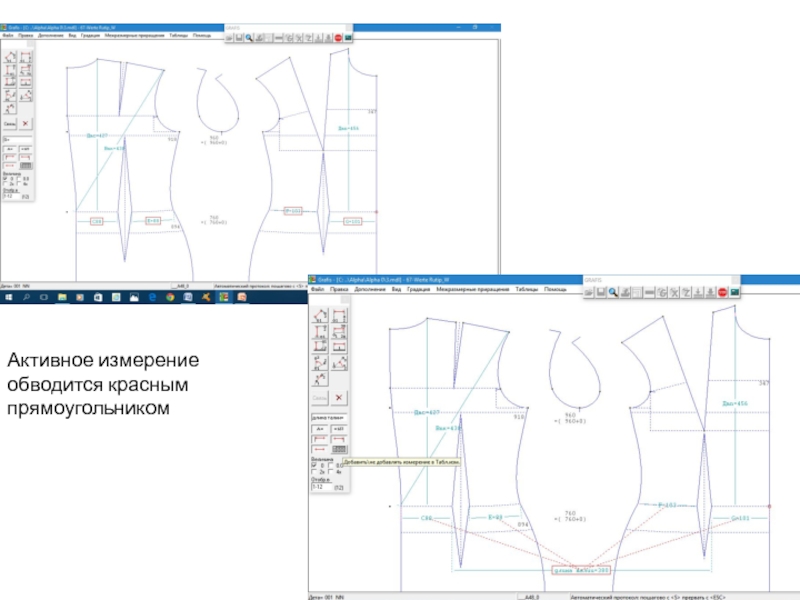Viewport: 800px width, 600px height.
Task: Click the red stop sign icon in the back window's toolbar
Action: click(338, 38)
